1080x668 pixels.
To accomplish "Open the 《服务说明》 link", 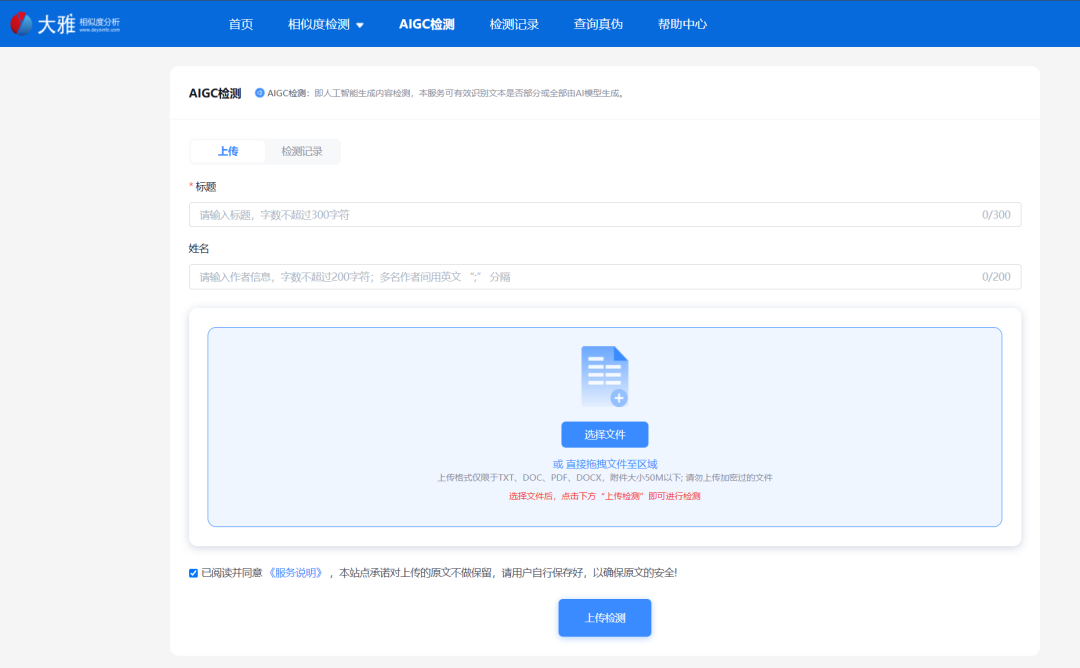I will click(295, 573).
